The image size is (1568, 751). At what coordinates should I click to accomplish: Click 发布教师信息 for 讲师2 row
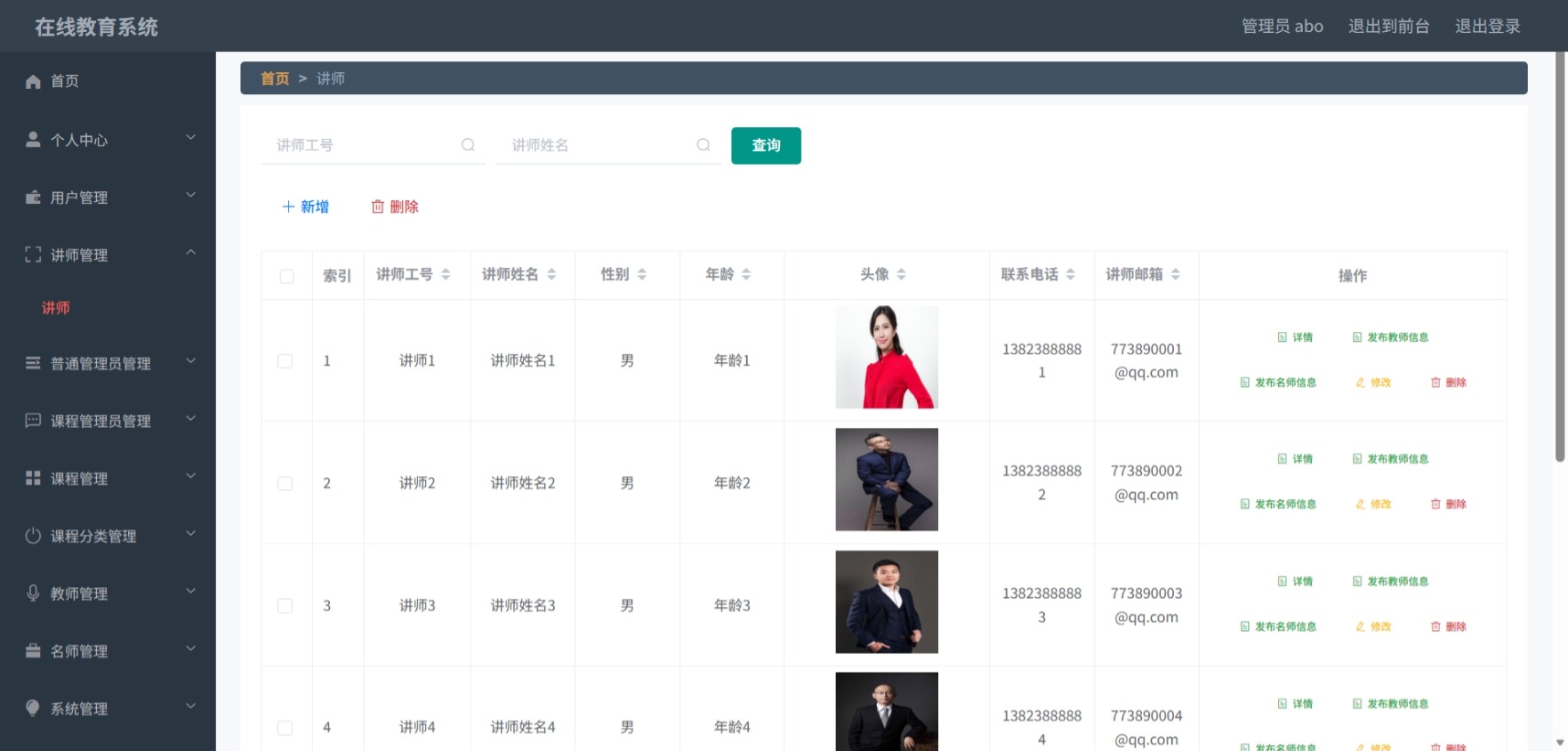tap(1390, 459)
